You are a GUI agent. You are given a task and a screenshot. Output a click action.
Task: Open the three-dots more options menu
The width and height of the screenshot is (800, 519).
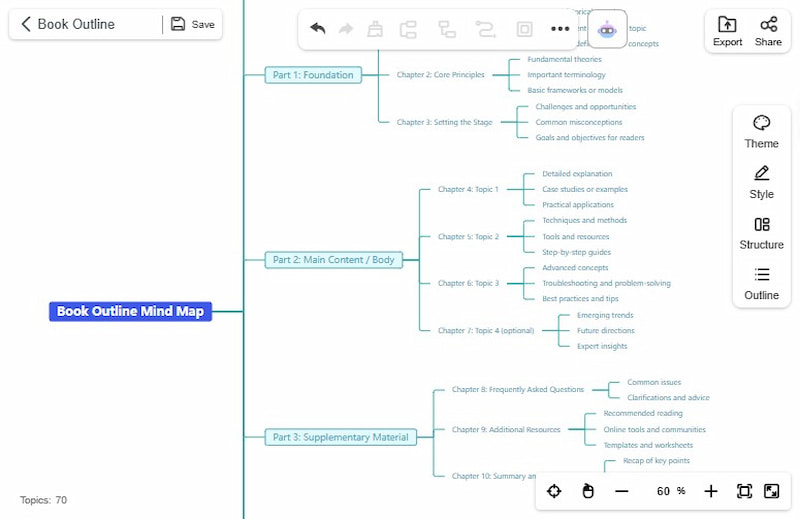click(560, 29)
